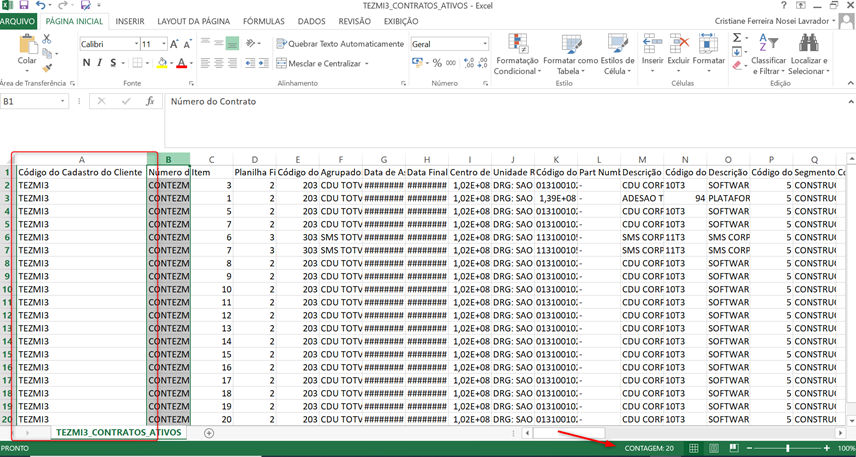Click the fill color bucket swatch

[x=162, y=63]
